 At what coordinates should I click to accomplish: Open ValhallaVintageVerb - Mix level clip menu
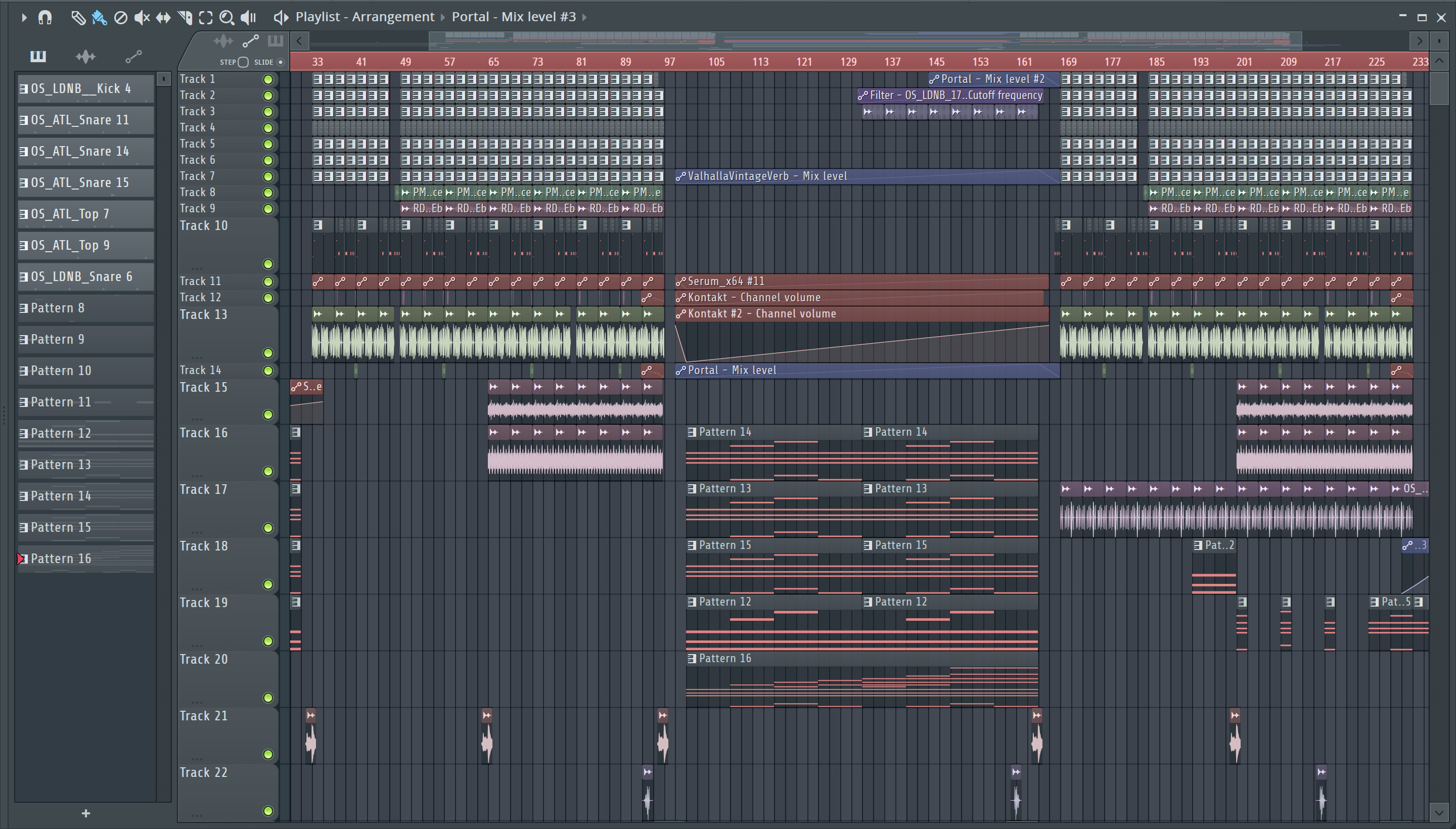pos(680,176)
